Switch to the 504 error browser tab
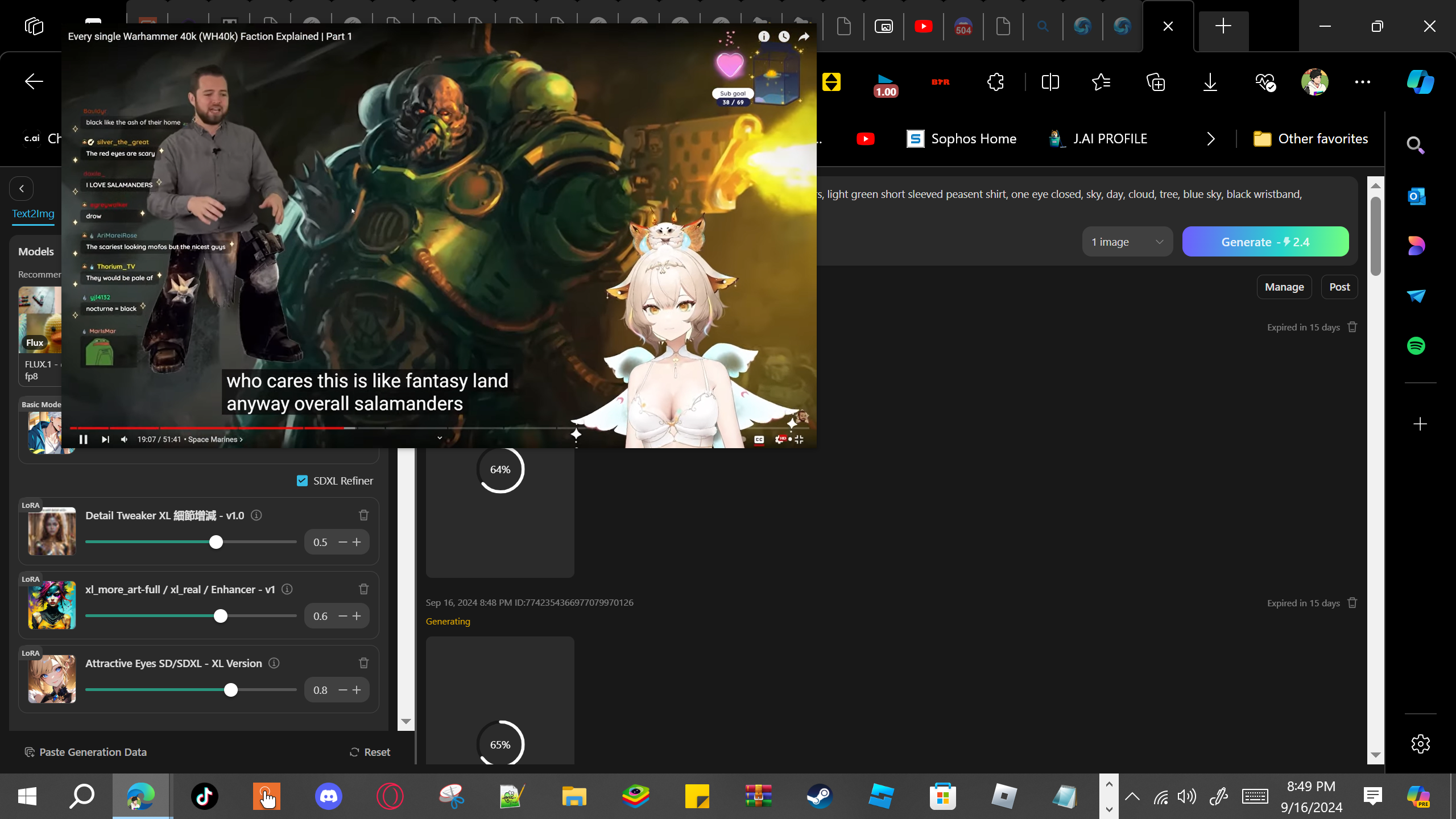The height and width of the screenshot is (819, 1456). tap(963, 26)
